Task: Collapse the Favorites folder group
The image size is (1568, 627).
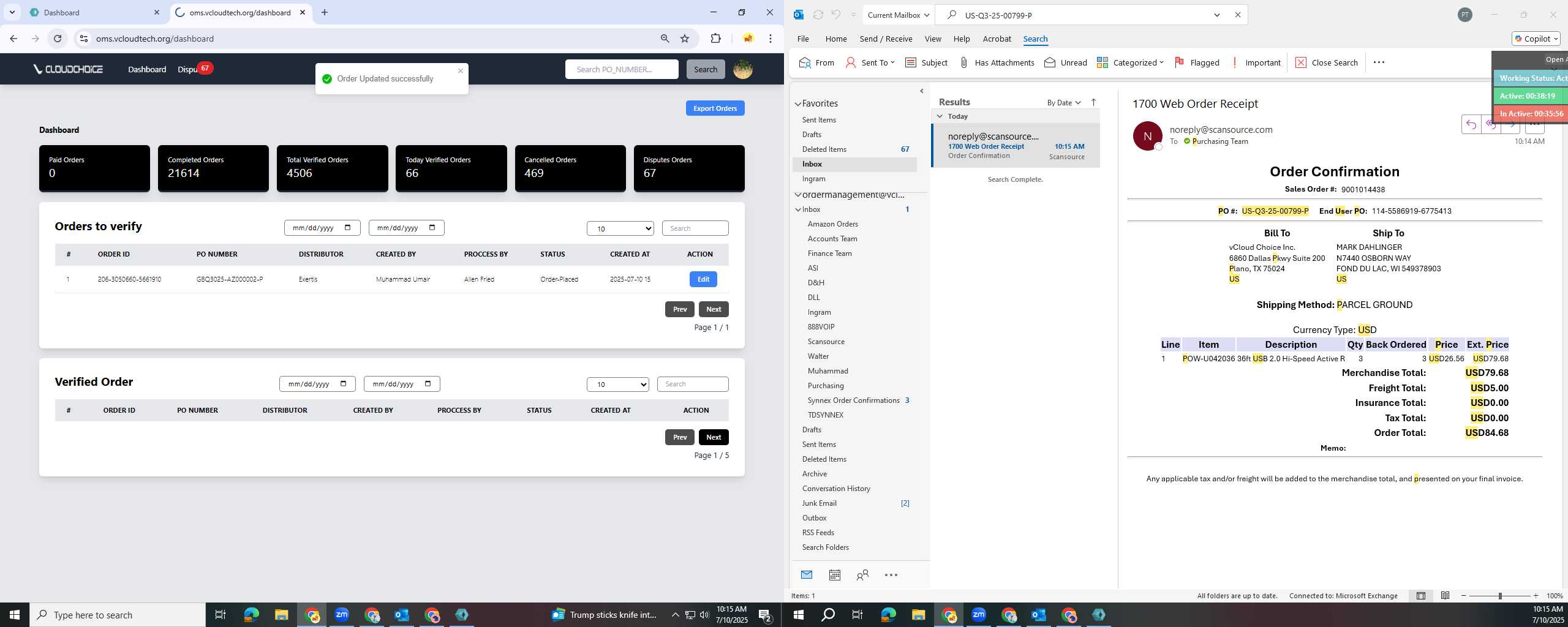Action: coord(798,104)
